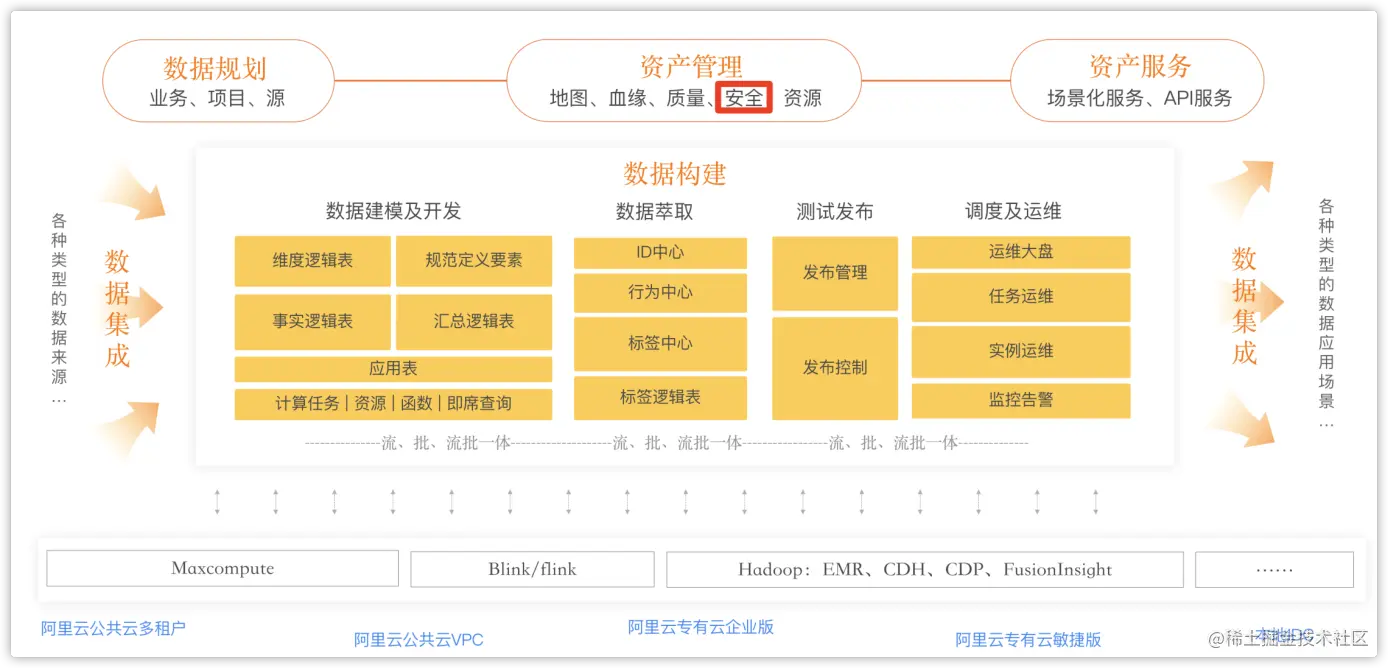The height and width of the screenshot is (668, 1388).
Task: Select the 数据建模及开发 column heading
Action: click(x=393, y=211)
